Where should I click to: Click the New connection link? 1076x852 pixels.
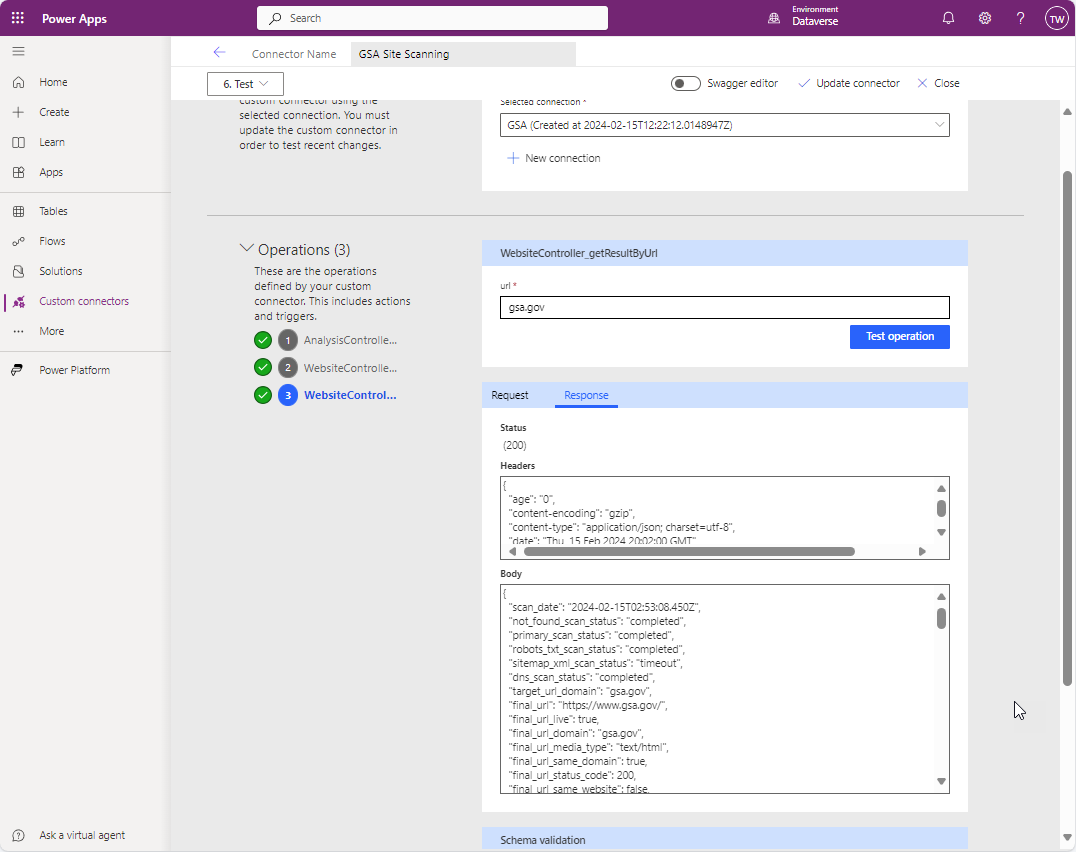(x=563, y=158)
